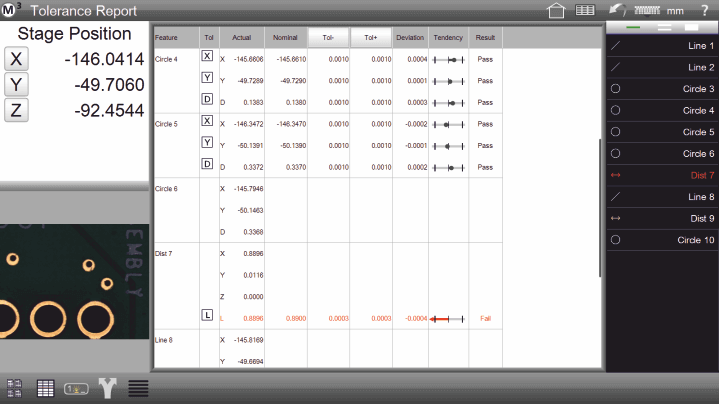Click the Tol- column header button

coord(329,37)
